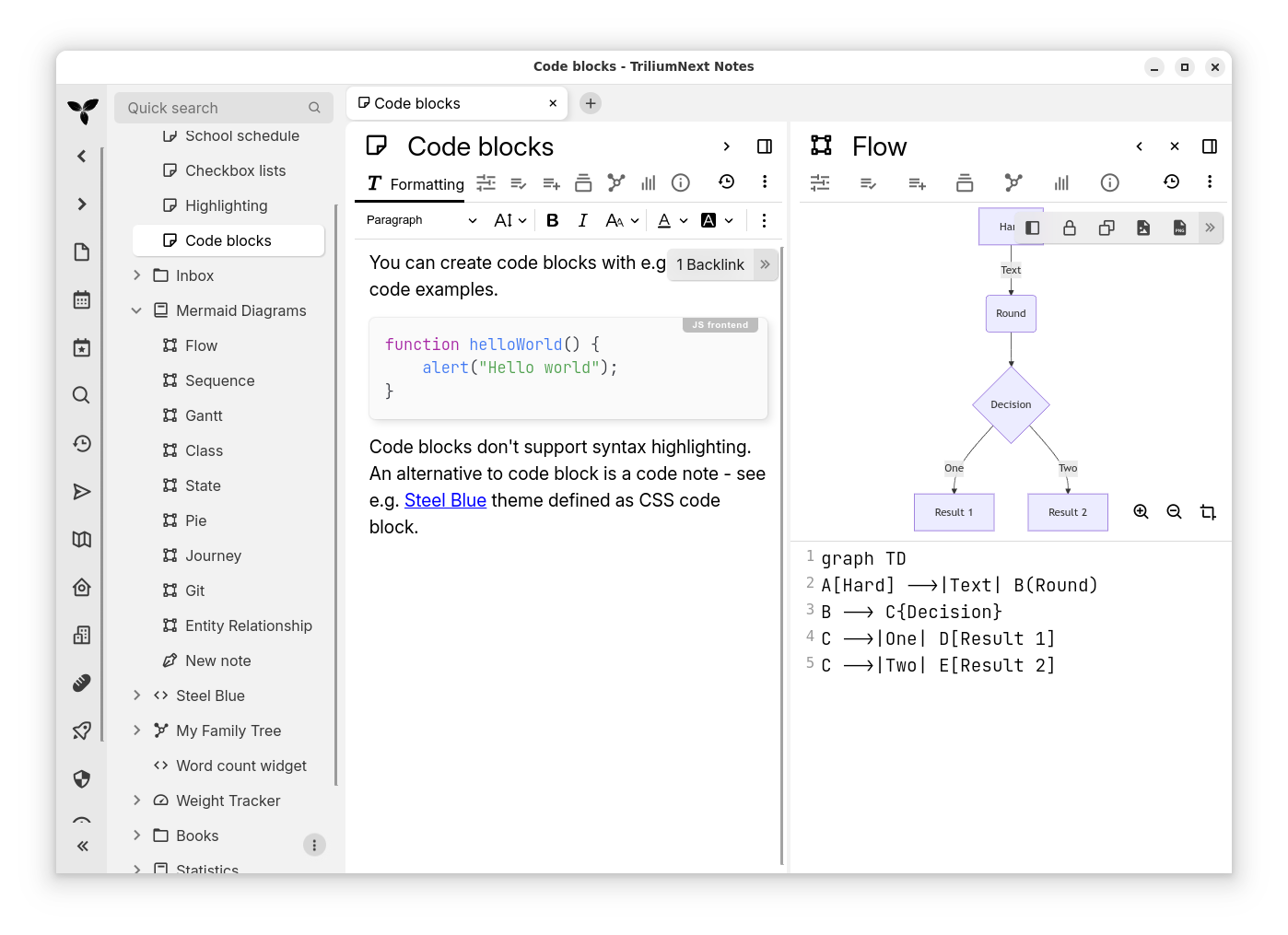Toggle bold formatting

pyautogui.click(x=553, y=220)
